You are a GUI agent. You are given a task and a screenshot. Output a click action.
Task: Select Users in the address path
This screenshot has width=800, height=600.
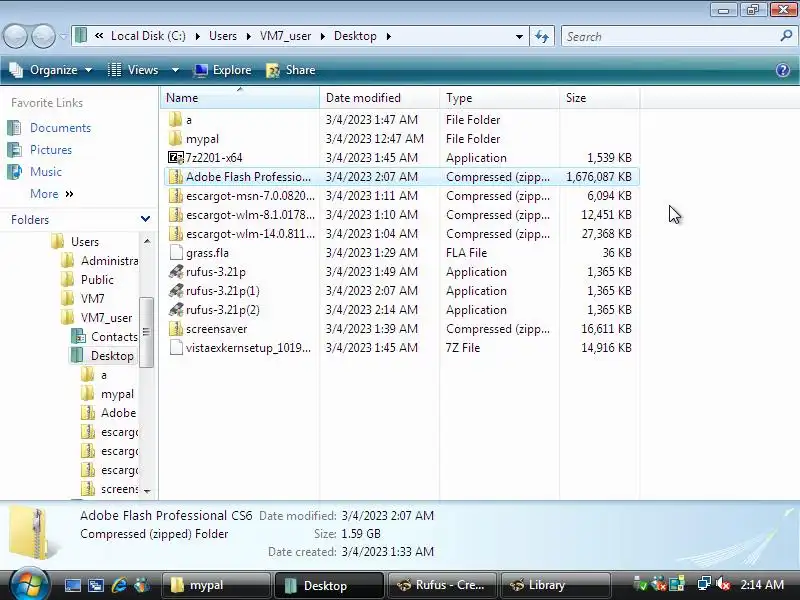point(223,36)
